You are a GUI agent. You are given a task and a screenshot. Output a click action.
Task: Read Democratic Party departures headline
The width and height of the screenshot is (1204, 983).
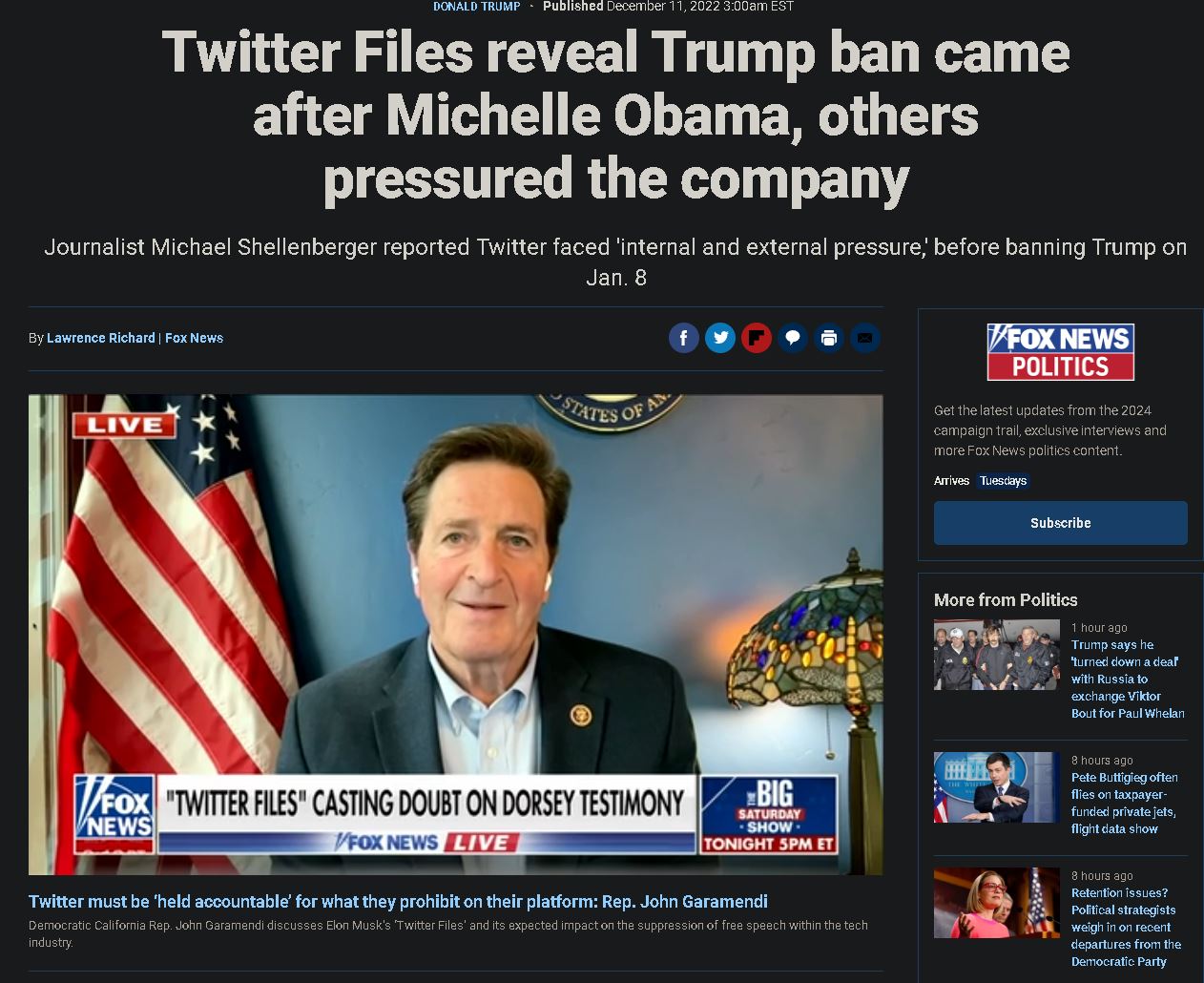tap(1126, 927)
